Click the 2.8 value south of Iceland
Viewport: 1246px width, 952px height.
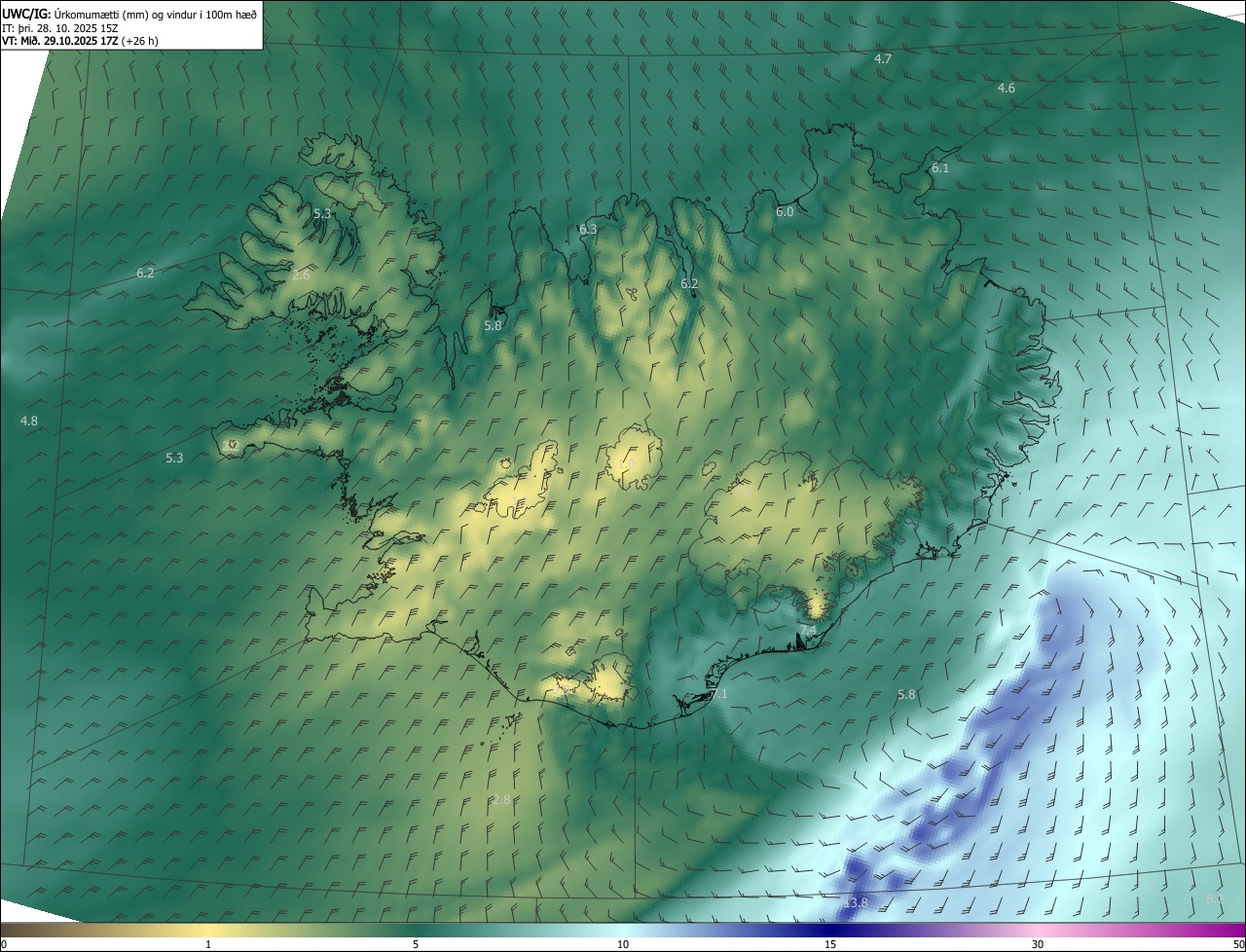point(501,800)
